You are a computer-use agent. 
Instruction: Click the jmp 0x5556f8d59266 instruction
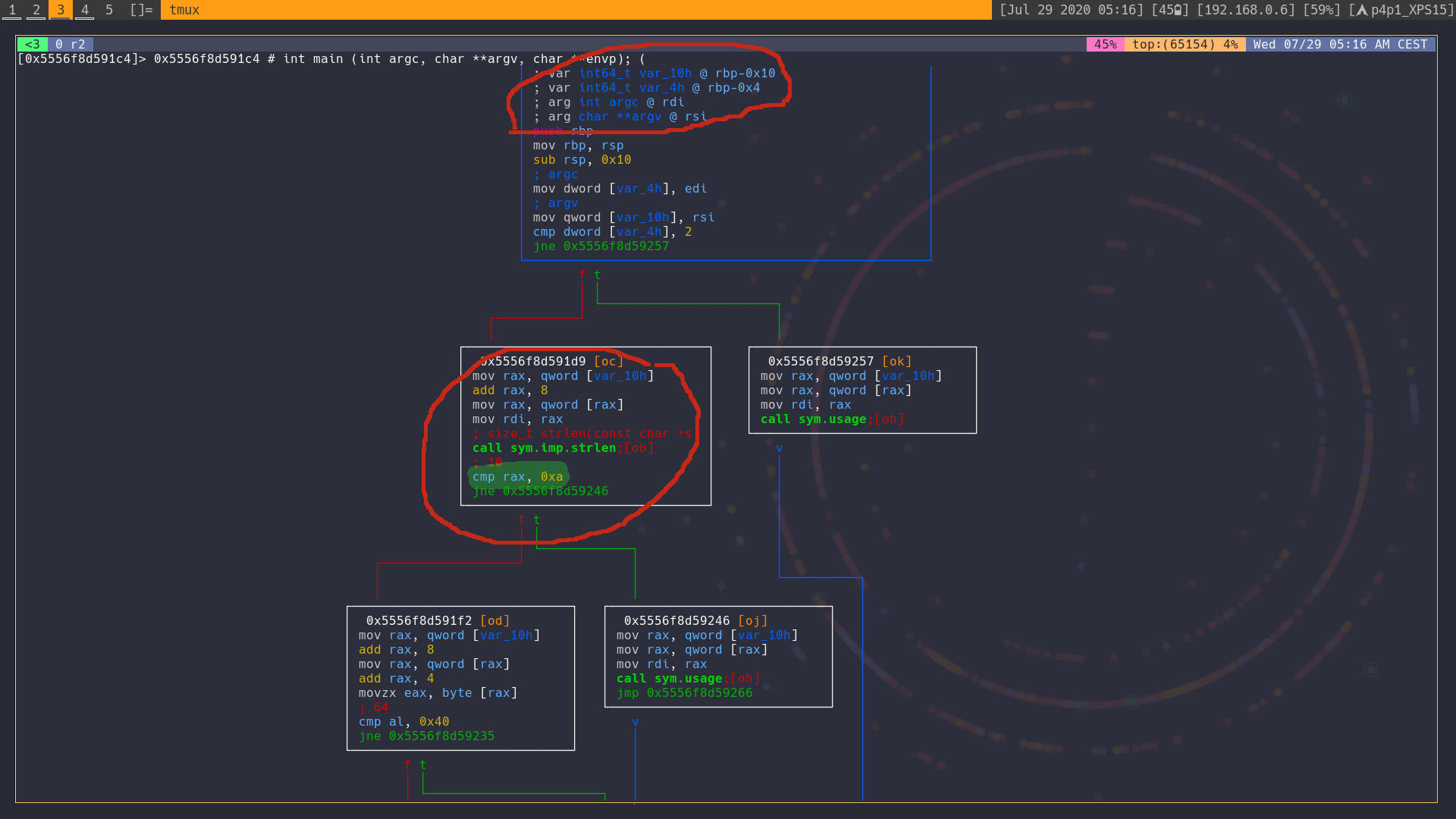coord(684,693)
